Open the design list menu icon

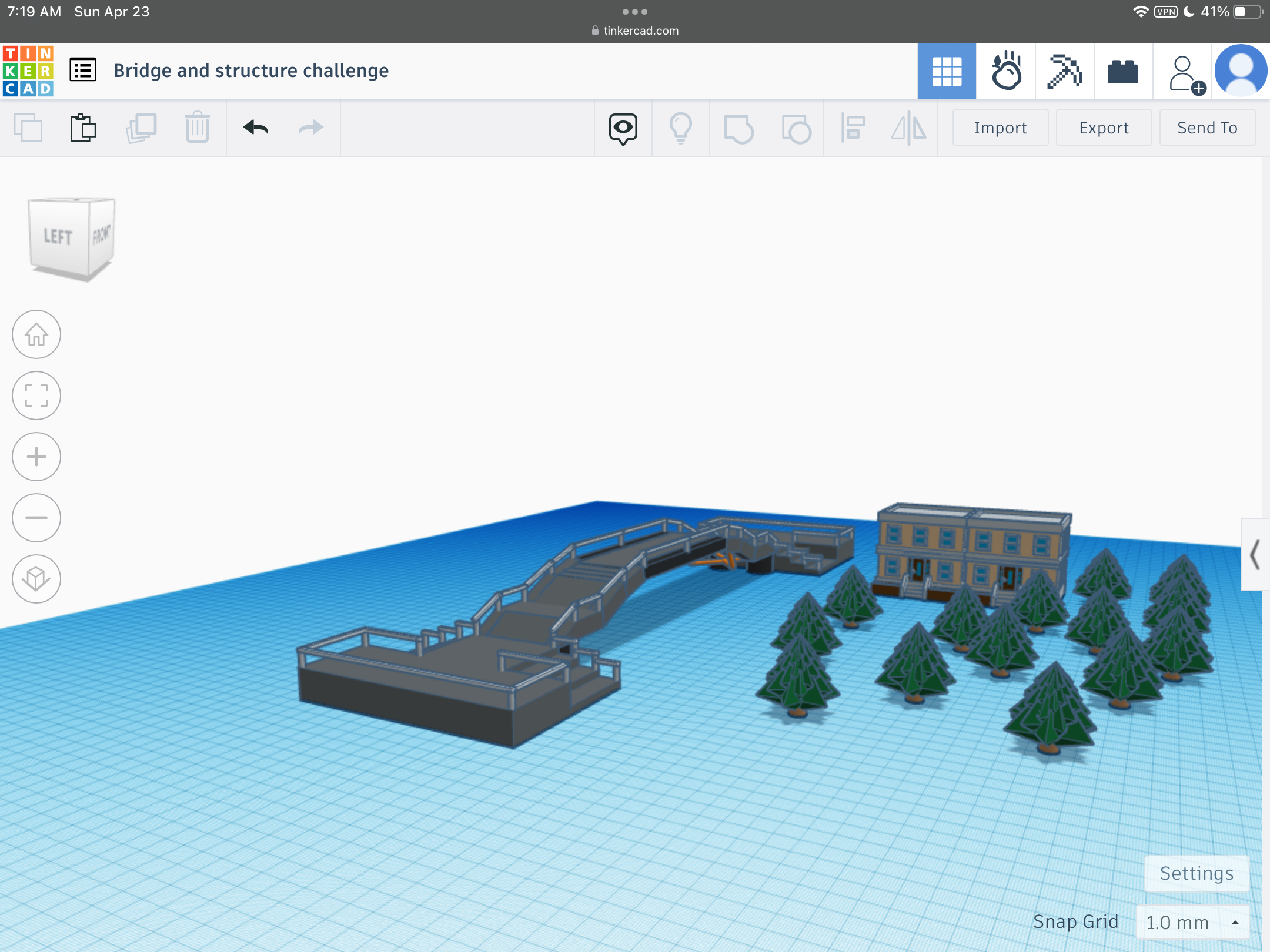point(83,71)
